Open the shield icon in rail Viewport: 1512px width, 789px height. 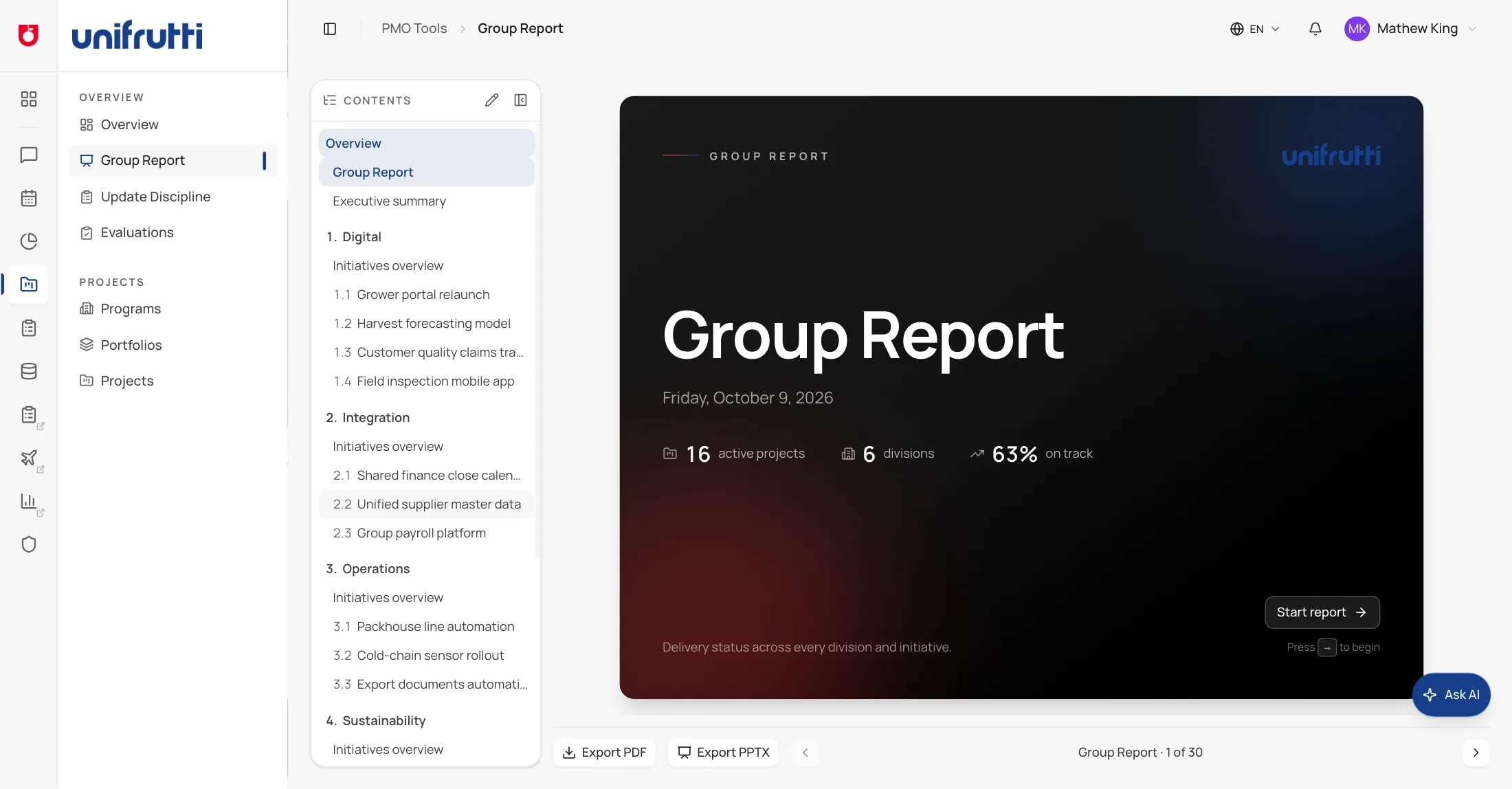[28, 544]
